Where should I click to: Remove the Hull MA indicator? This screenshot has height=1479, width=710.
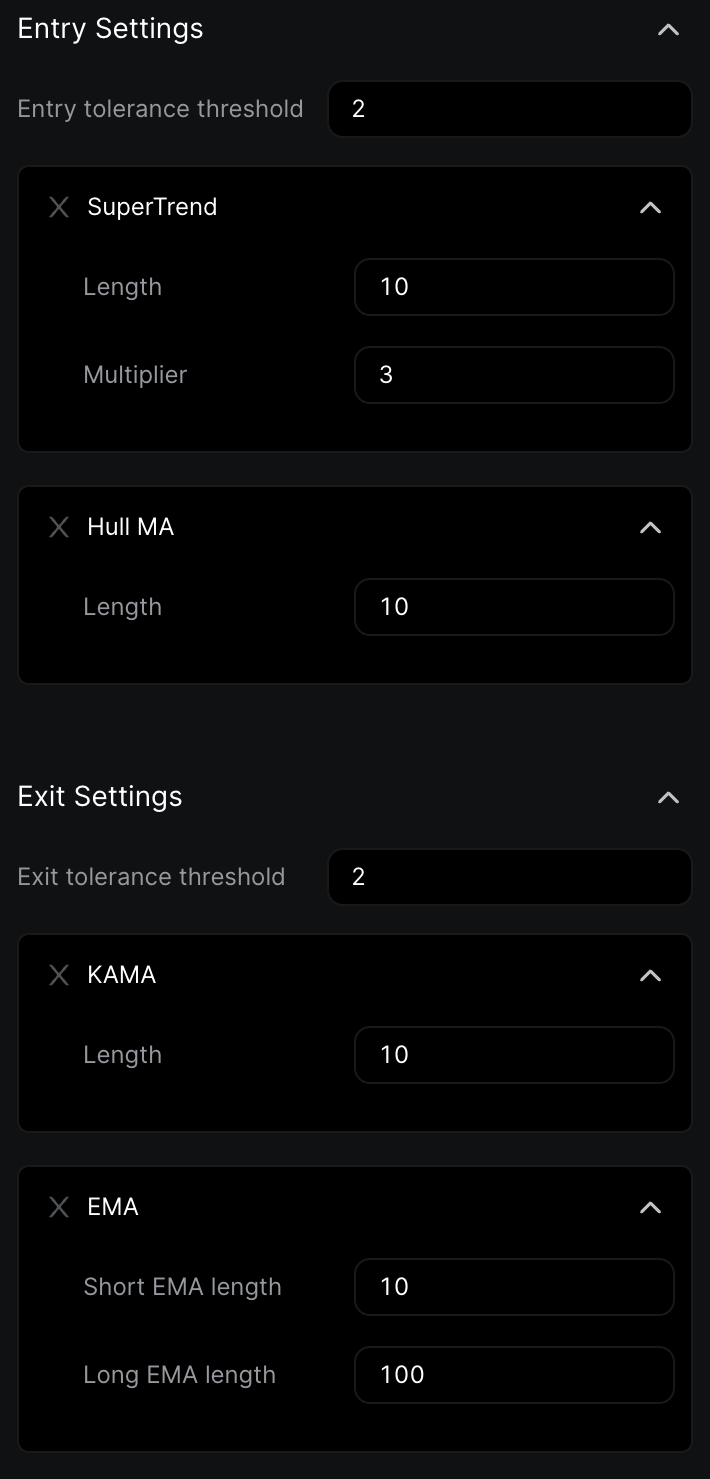59,527
